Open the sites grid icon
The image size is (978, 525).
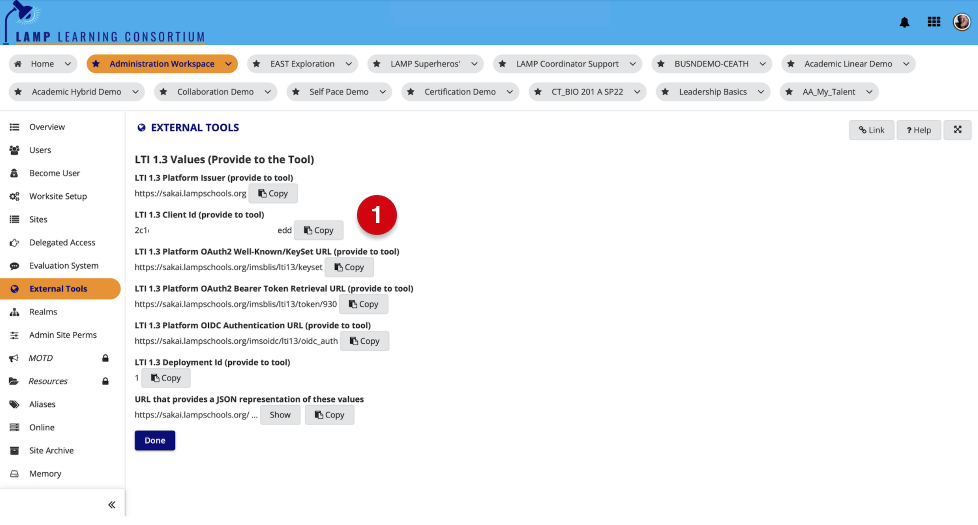coord(934,22)
